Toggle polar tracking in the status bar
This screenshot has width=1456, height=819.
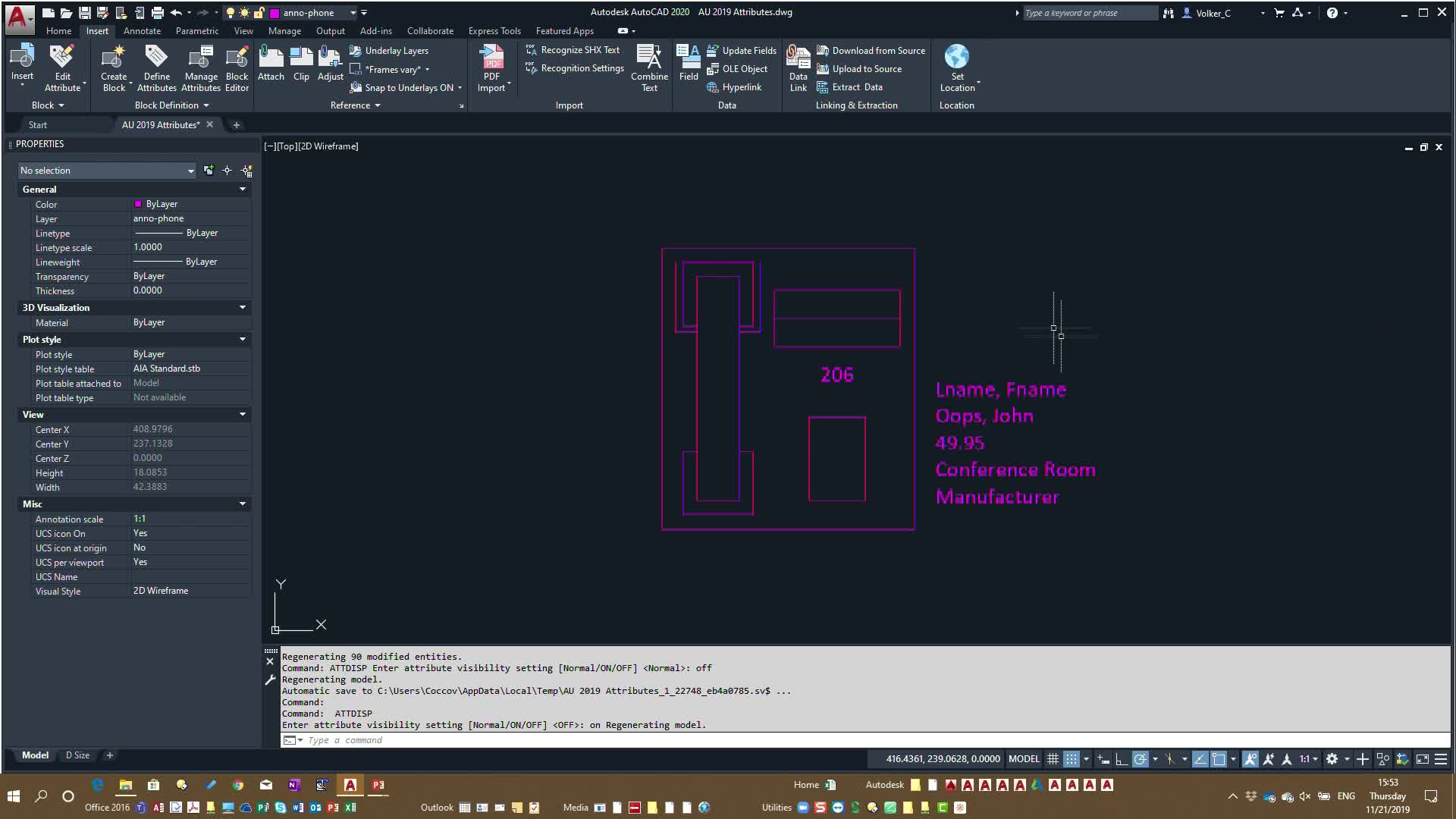coord(1140,759)
